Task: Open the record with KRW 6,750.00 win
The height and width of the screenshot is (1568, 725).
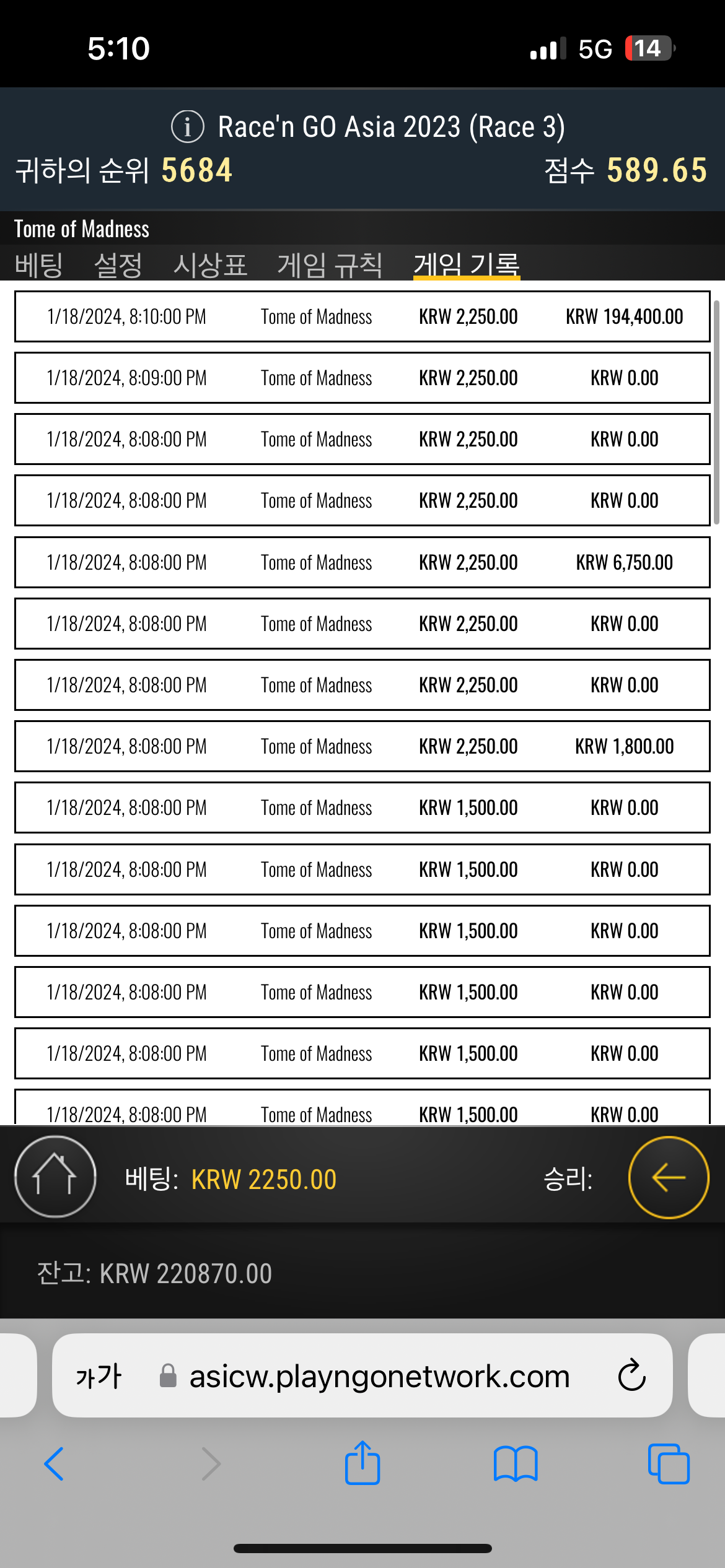Action: pyautogui.click(x=362, y=562)
